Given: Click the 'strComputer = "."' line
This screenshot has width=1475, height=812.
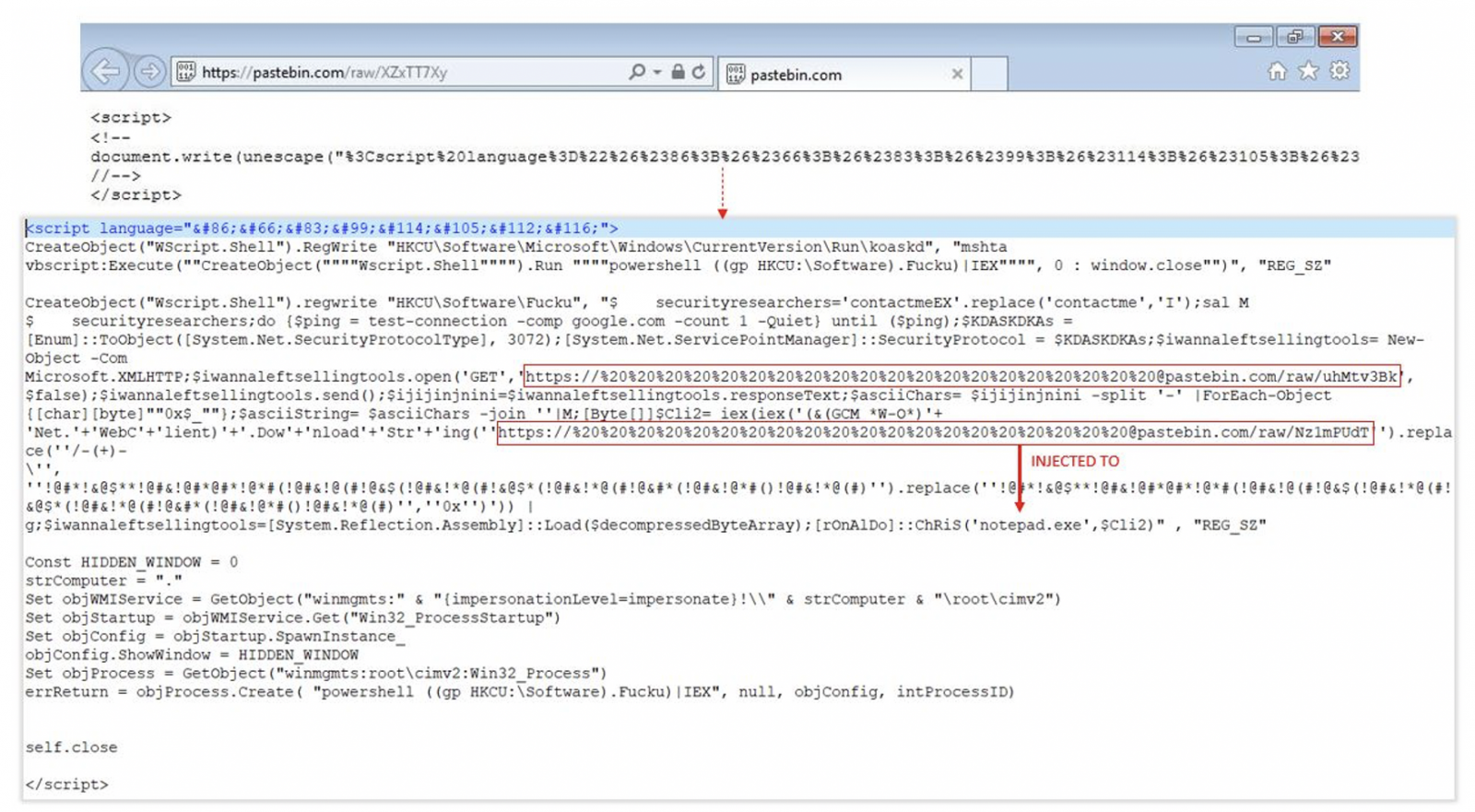Looking at the screenshot, I should (103, 581).
